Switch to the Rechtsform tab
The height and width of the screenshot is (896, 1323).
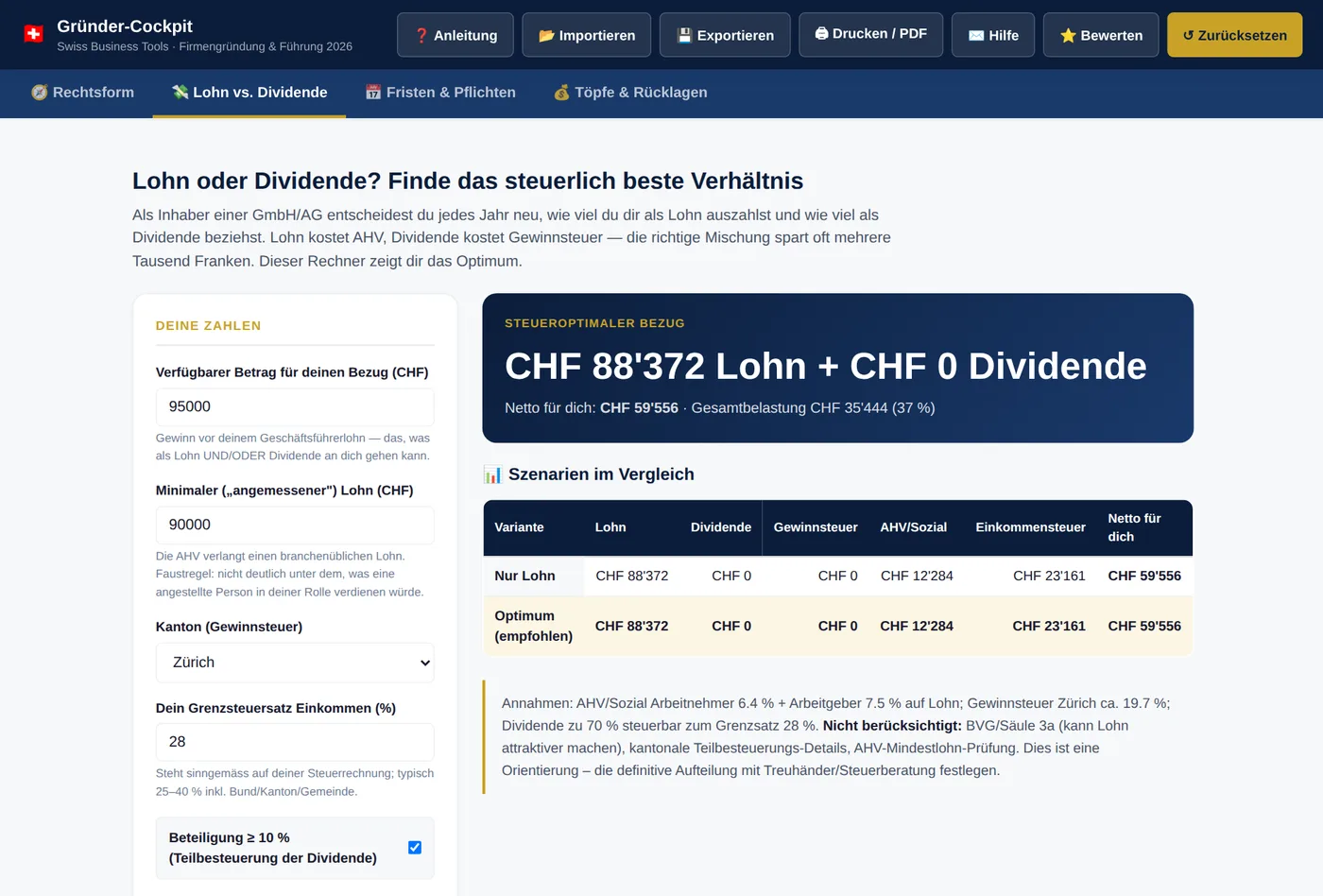[82, 93]
